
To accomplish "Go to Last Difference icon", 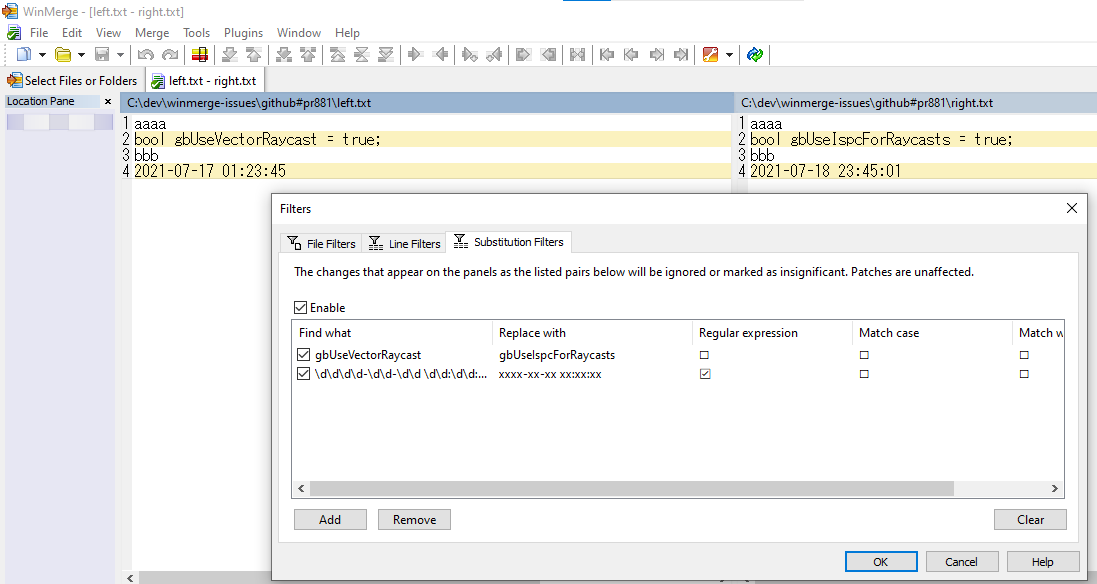I will 385,55.
